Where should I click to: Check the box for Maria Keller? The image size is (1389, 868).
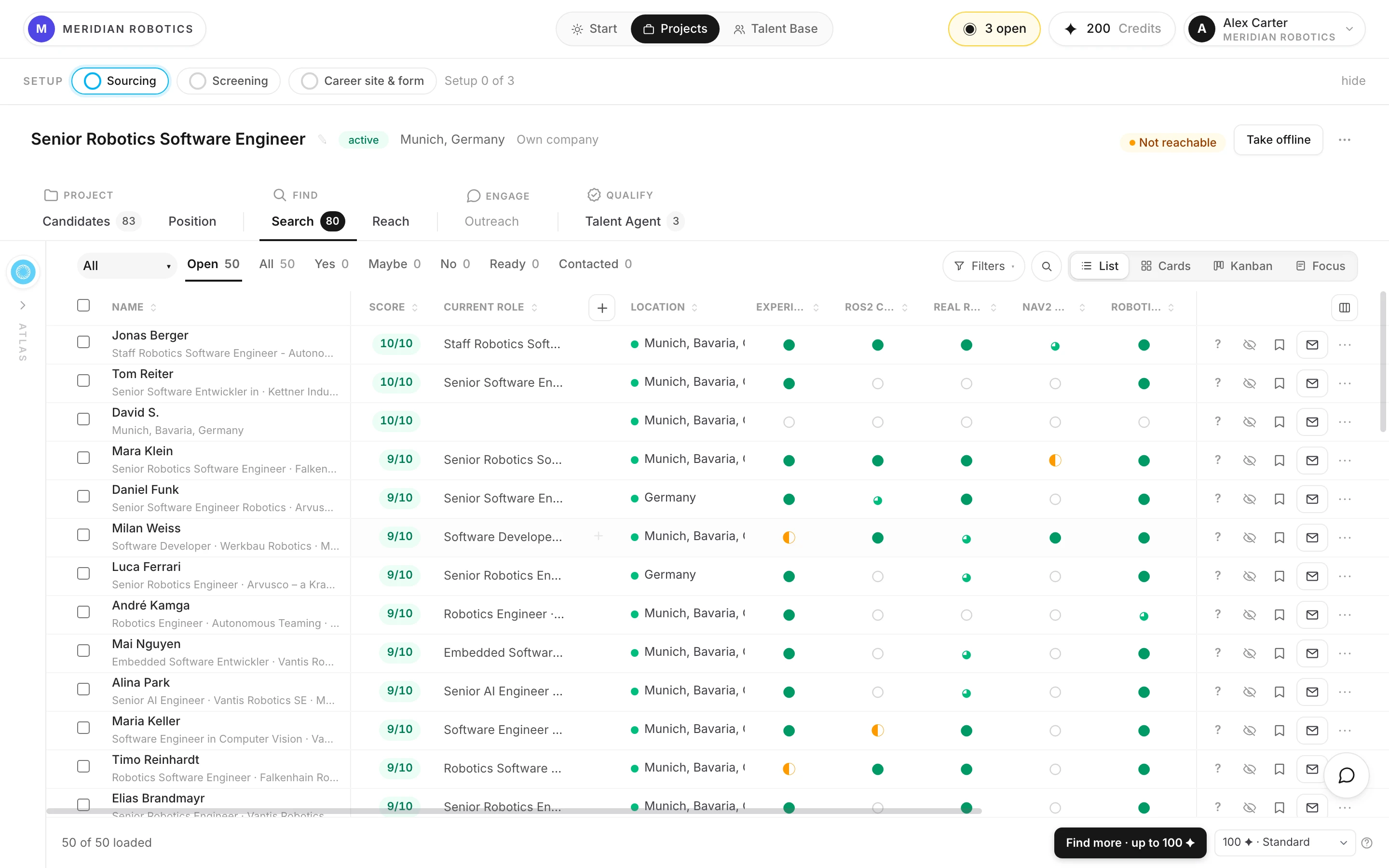[x=83, y=728]
